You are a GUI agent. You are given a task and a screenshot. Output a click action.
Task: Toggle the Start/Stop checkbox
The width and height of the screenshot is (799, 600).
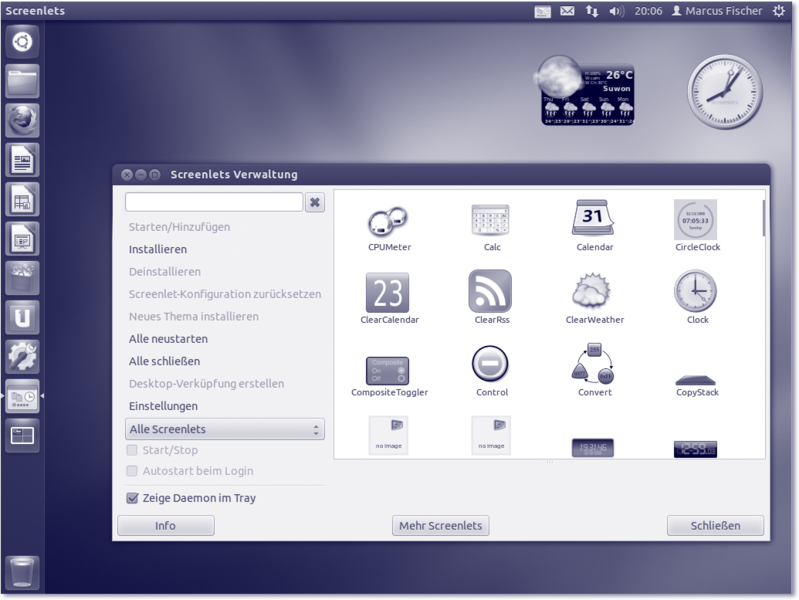coord(132,450)
